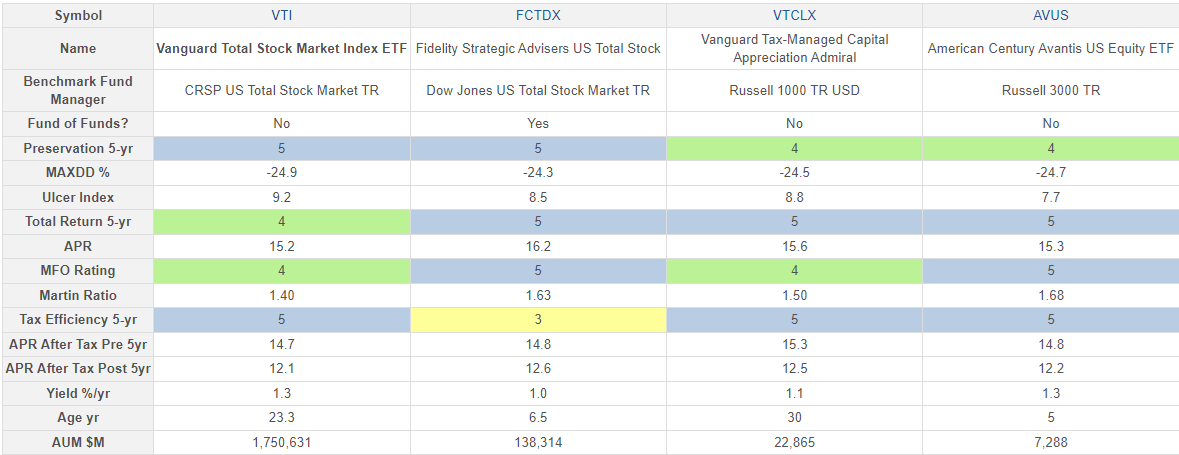Click the Yield %/yr row label
This screenshot has height=455, width=1179.
click(78, 394)
